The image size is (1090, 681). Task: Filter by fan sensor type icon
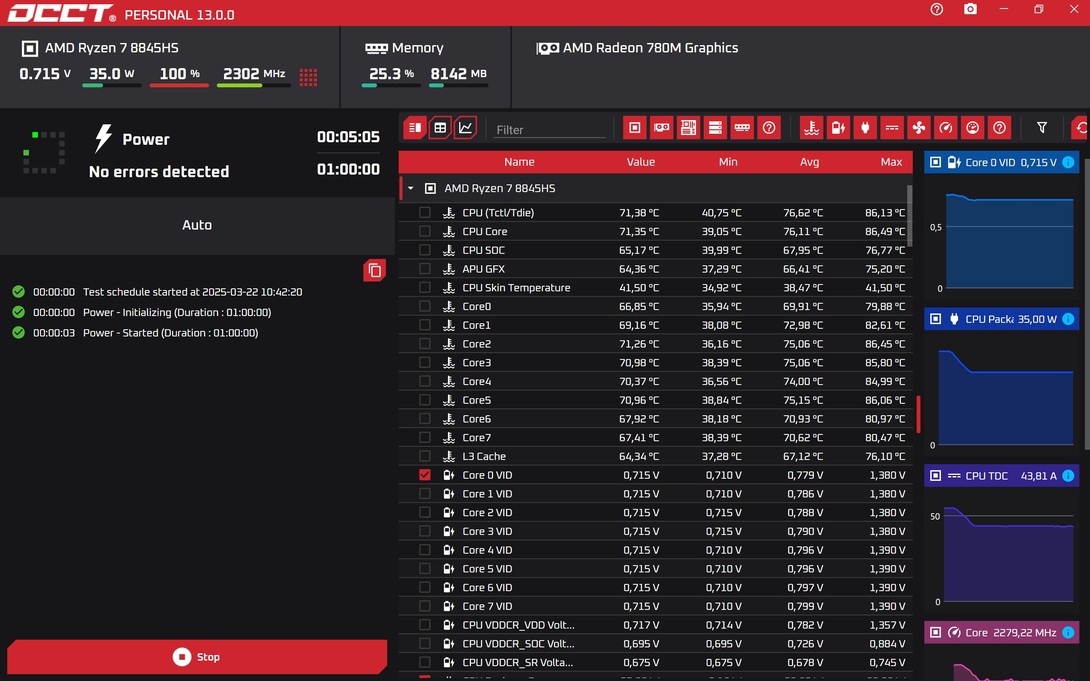click(919, 128)
